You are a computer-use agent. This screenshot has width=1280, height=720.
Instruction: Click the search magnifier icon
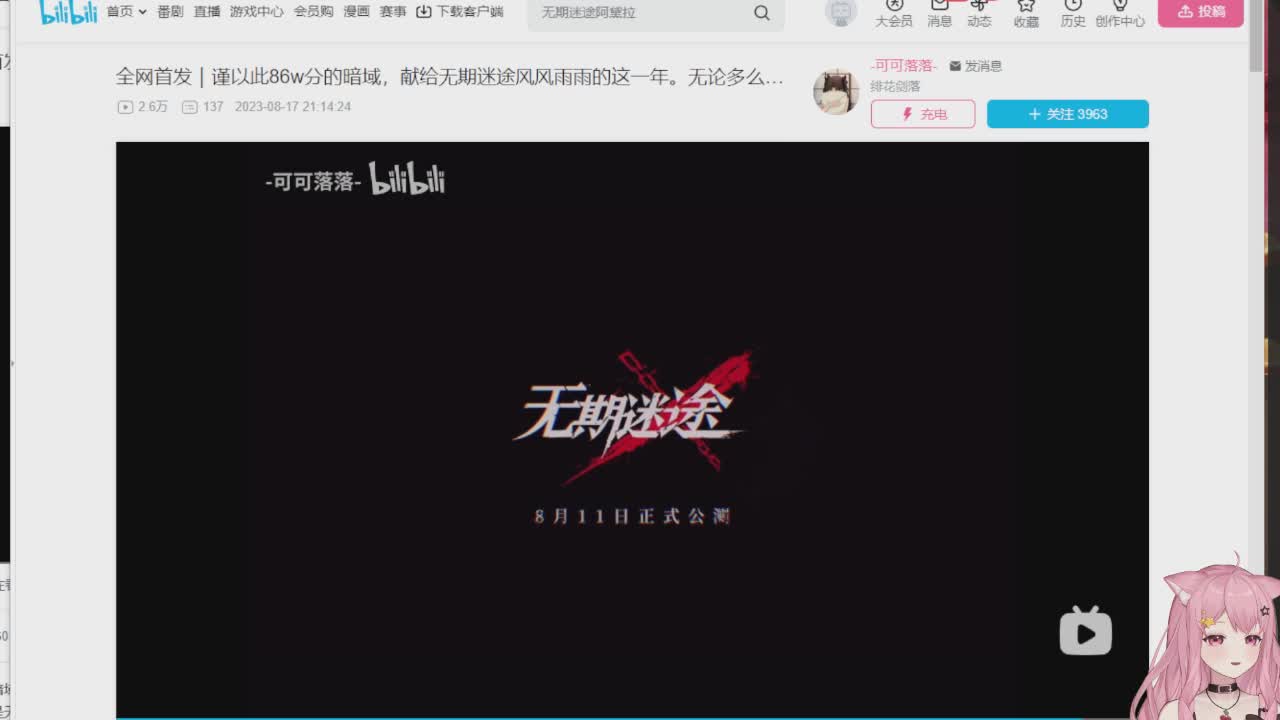(x=762, y=13)
